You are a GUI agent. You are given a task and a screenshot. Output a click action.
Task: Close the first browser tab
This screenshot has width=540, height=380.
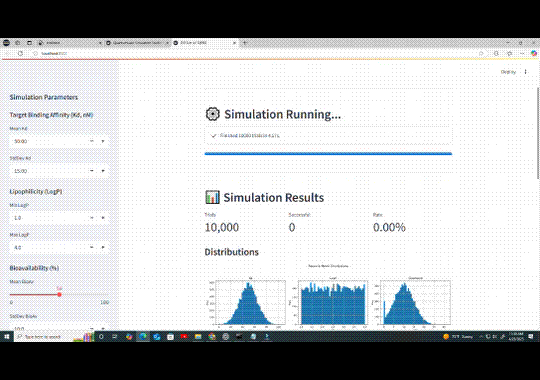point(100,43)
